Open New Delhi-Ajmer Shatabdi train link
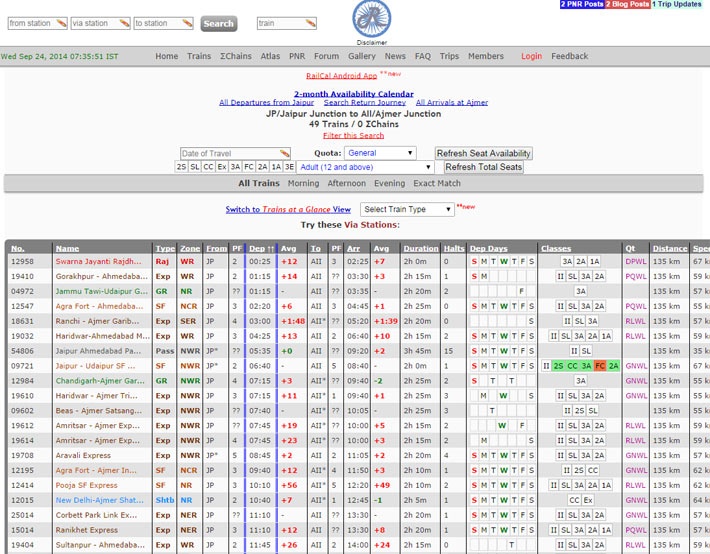 (100, 500)
